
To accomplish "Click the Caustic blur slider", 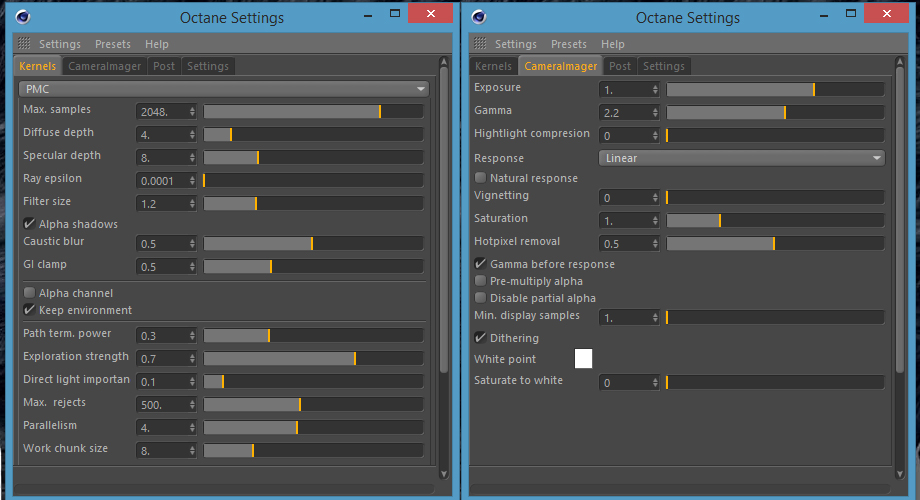I will [x=313, y=244].
